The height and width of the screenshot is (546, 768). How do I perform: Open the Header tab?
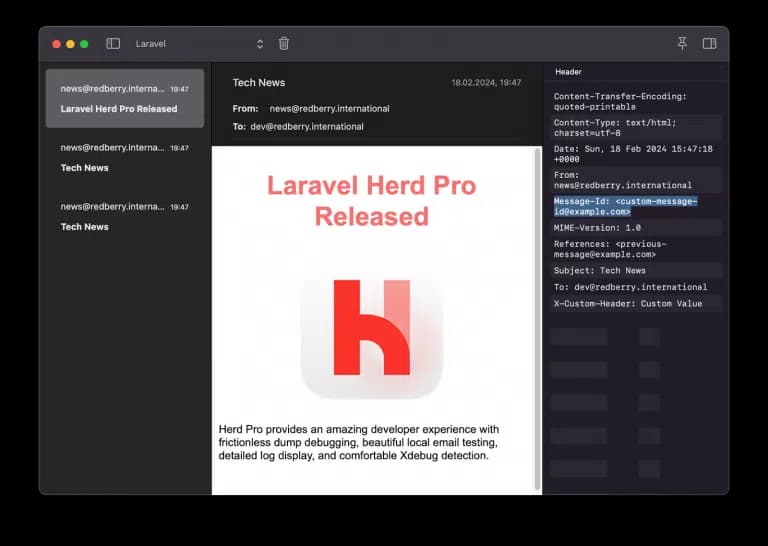point(568,72)
